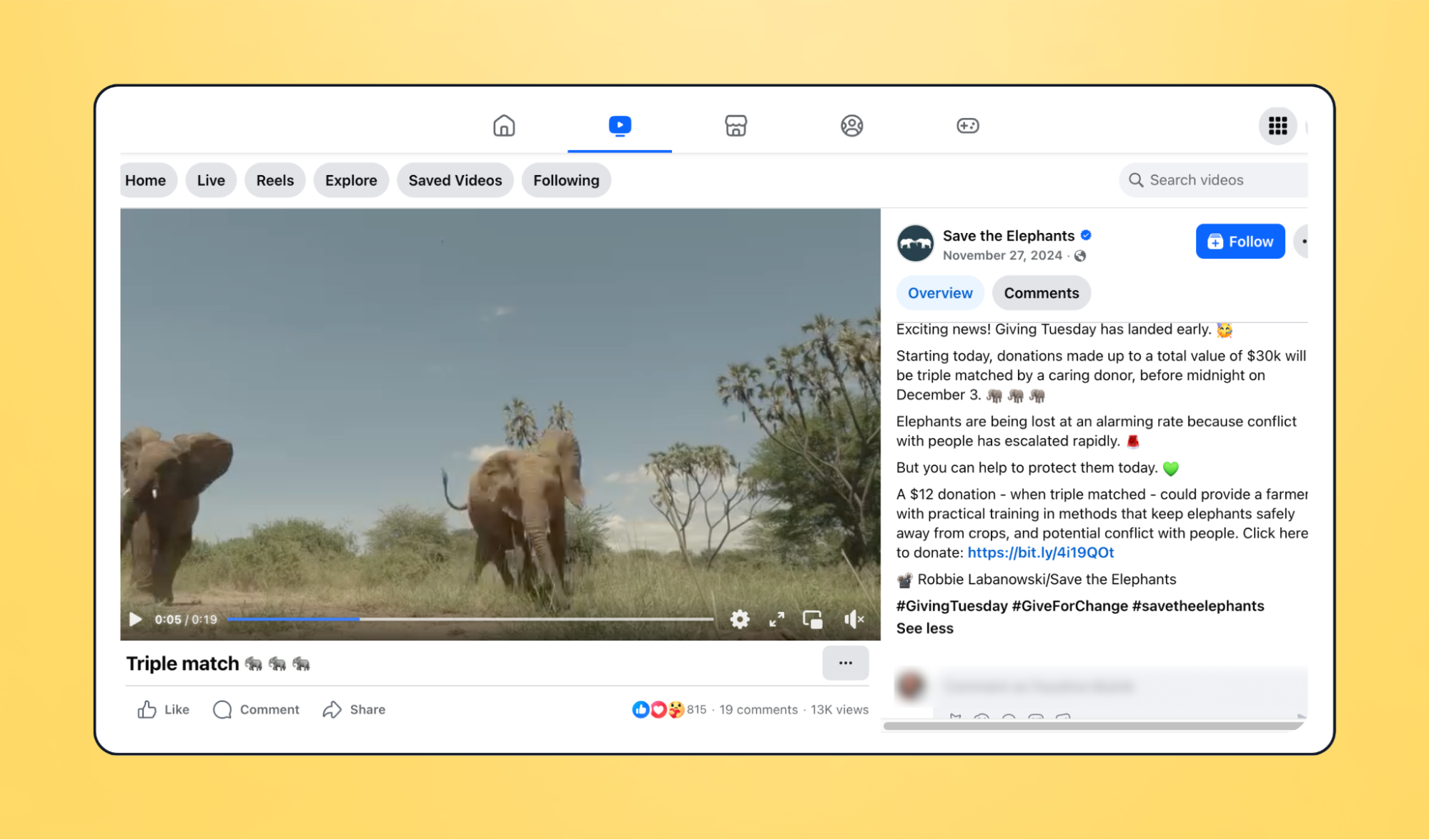Viewport: 1429px width, 840px height.
Task: Follow Save the Elephants page
Action: (x=1240, y=242)
